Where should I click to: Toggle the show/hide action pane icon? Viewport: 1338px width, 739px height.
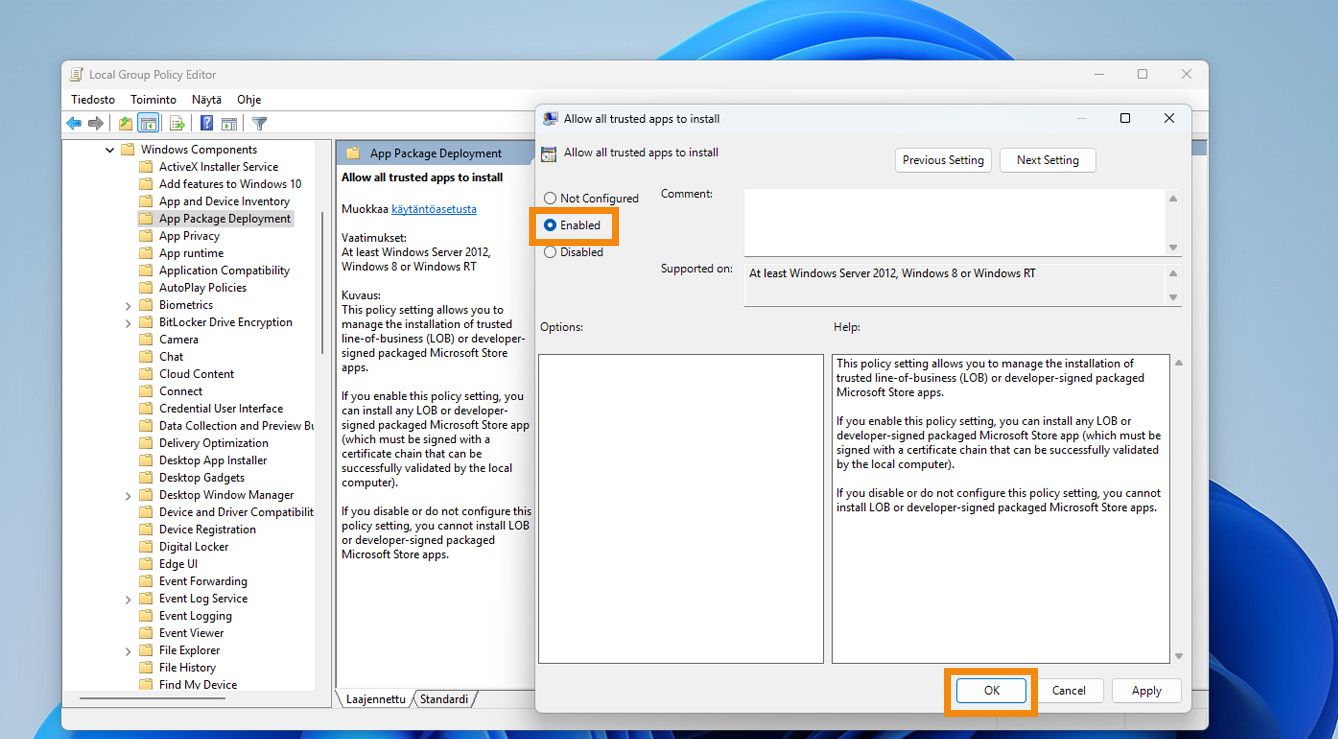tap(229, 123)
